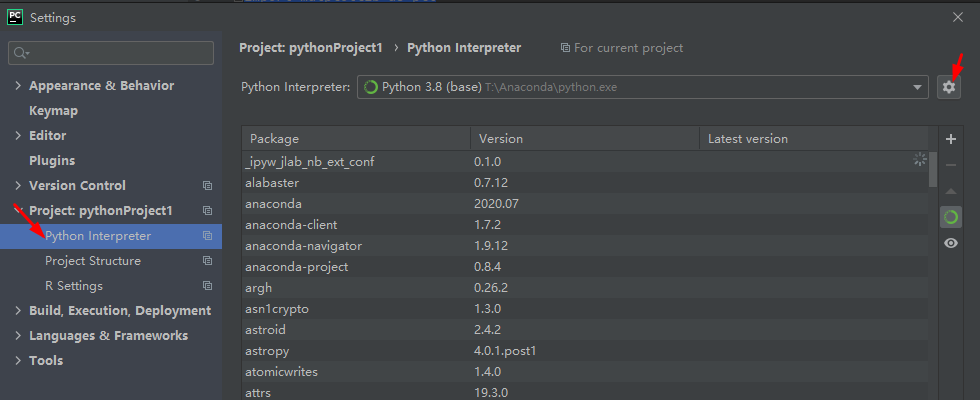Click the upgrade package arrow icon
980x400 pixels.
pyautogui.click(x=951, y=190)
